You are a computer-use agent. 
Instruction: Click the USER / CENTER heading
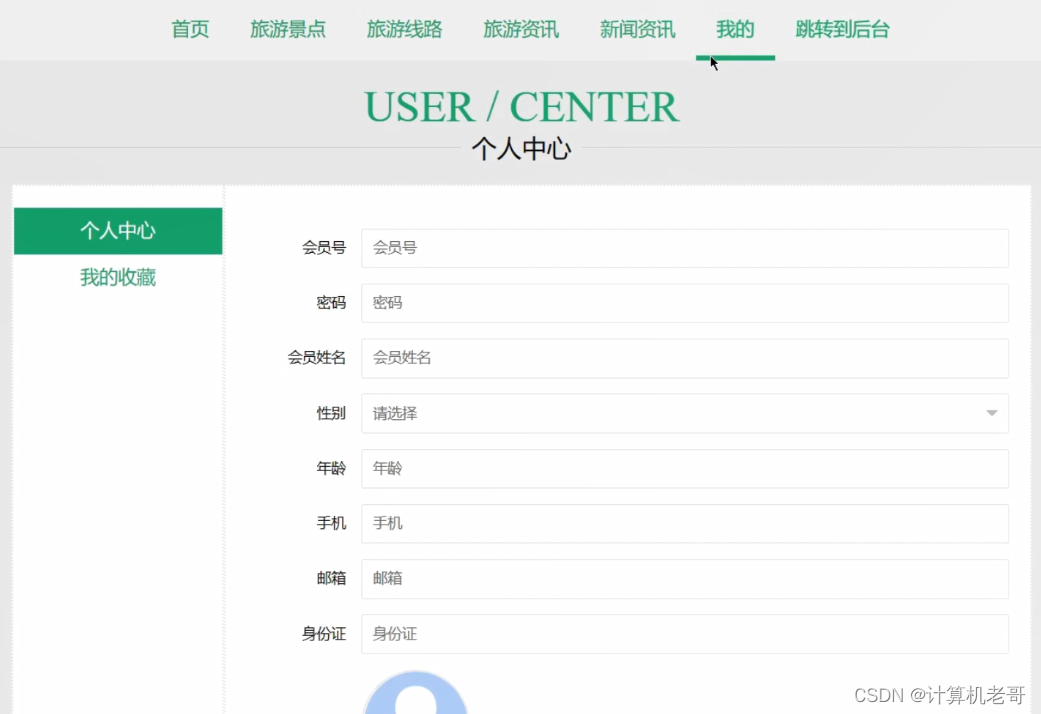[x=522, y=107]
